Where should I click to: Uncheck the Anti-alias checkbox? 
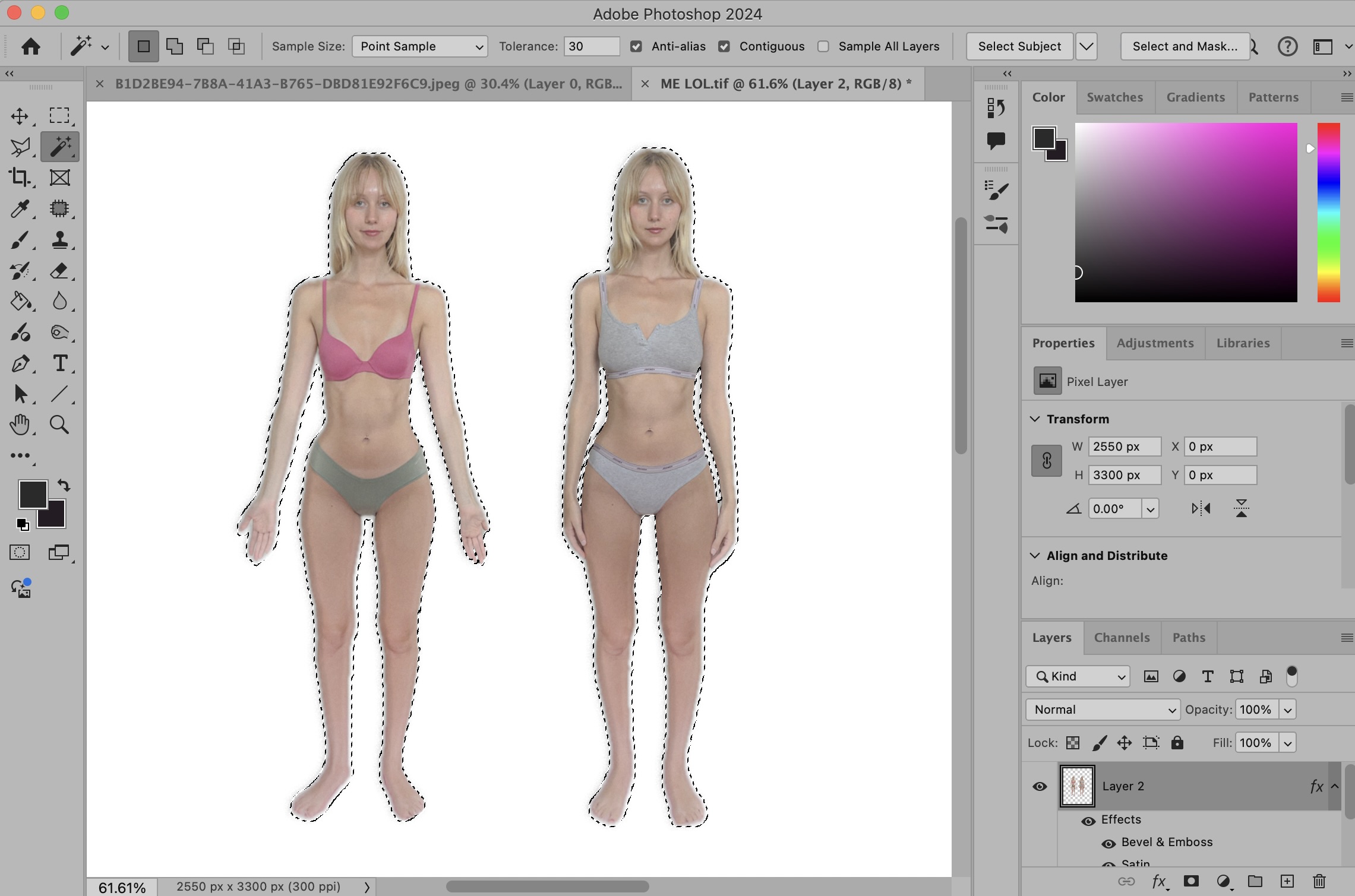tap(636, 46)
